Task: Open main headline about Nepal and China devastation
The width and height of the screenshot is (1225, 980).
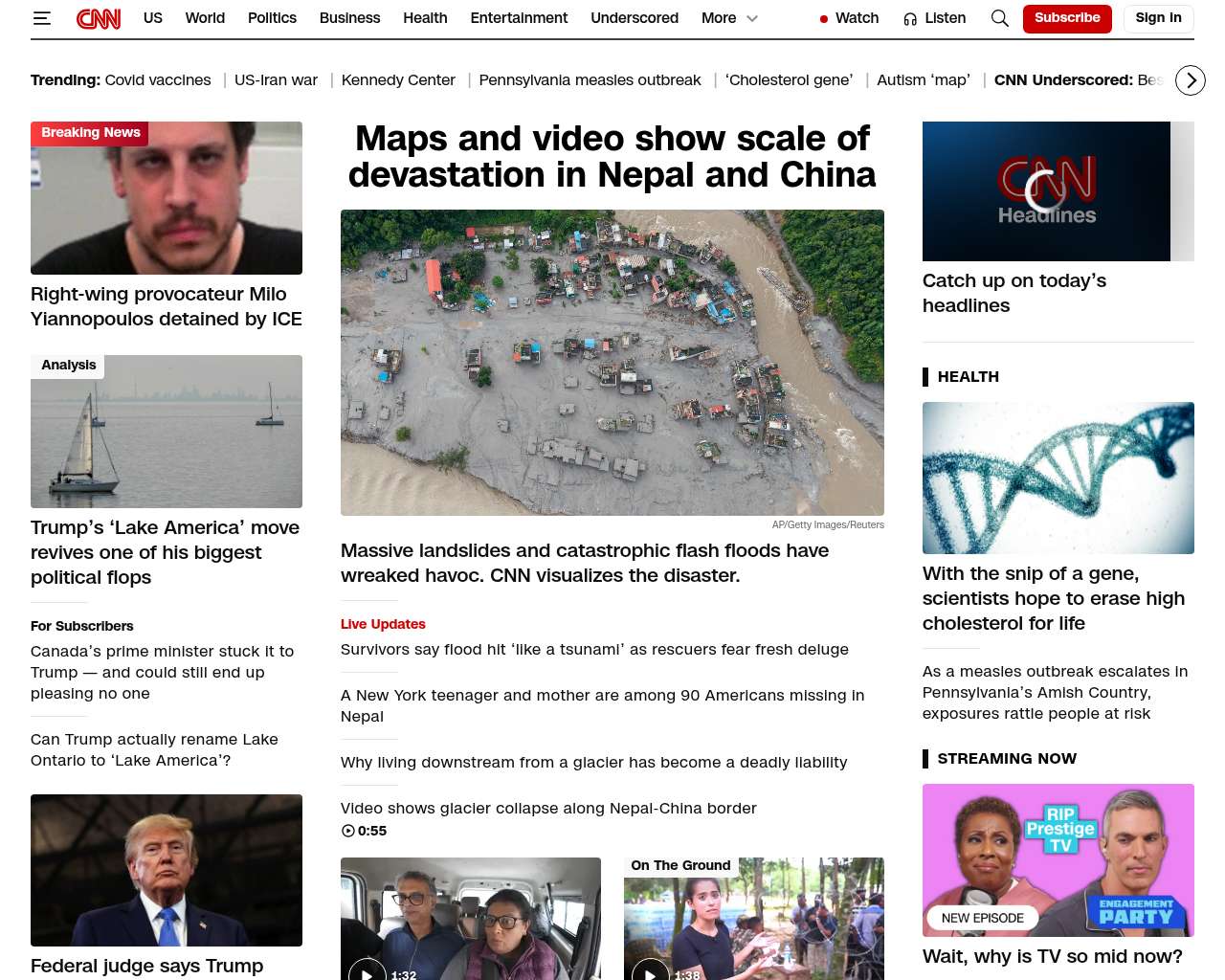Action: pos(612,157)
